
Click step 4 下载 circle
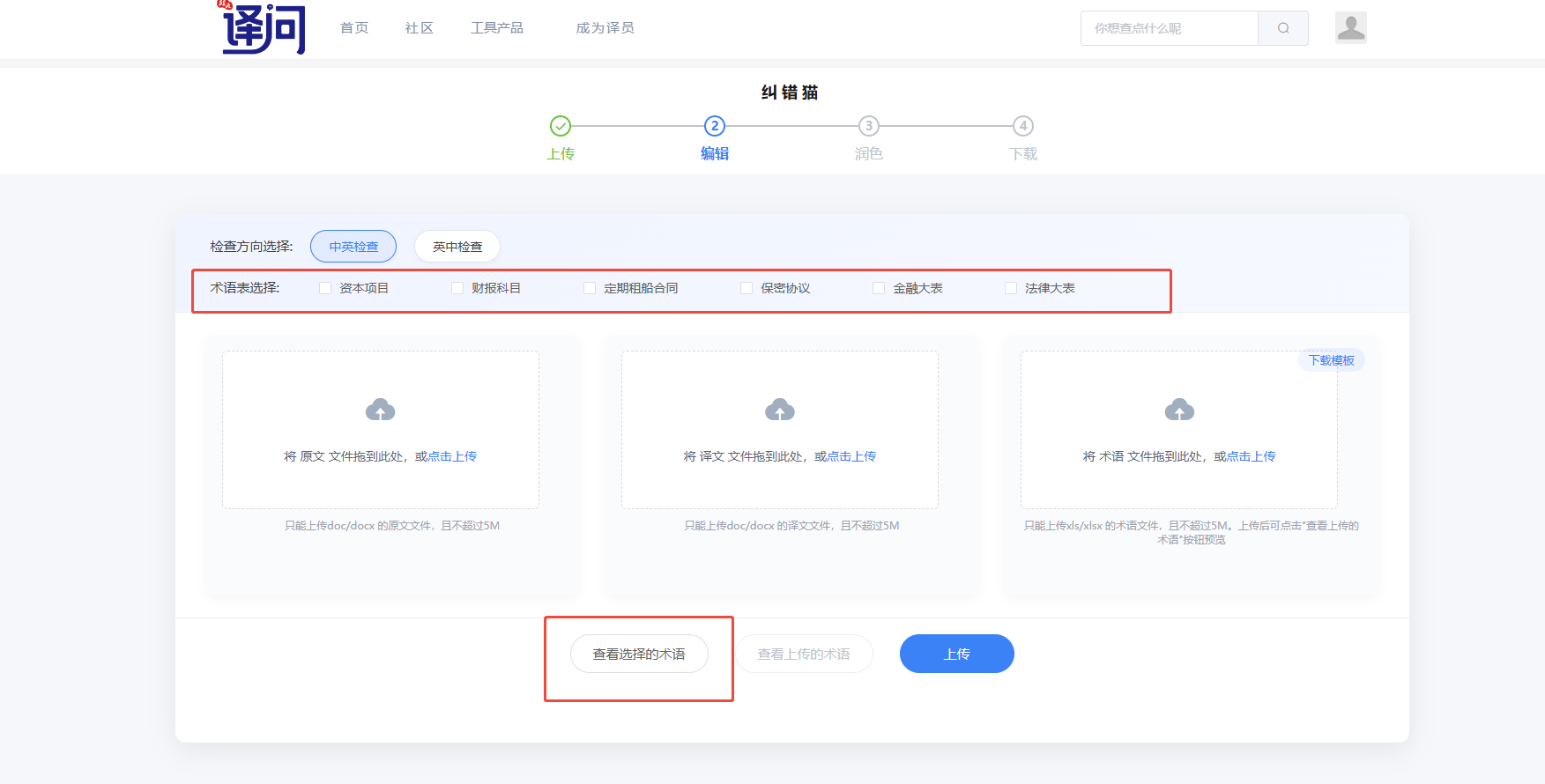pos(1023,126)
